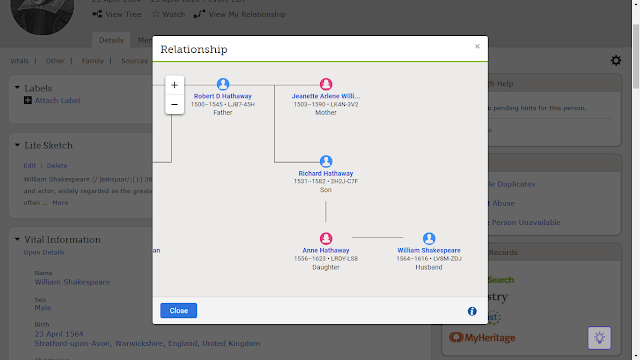The width and height of the screenshot is (640, 360).
Task: Click the lightbulb hints button
Action: pos(599,338)
